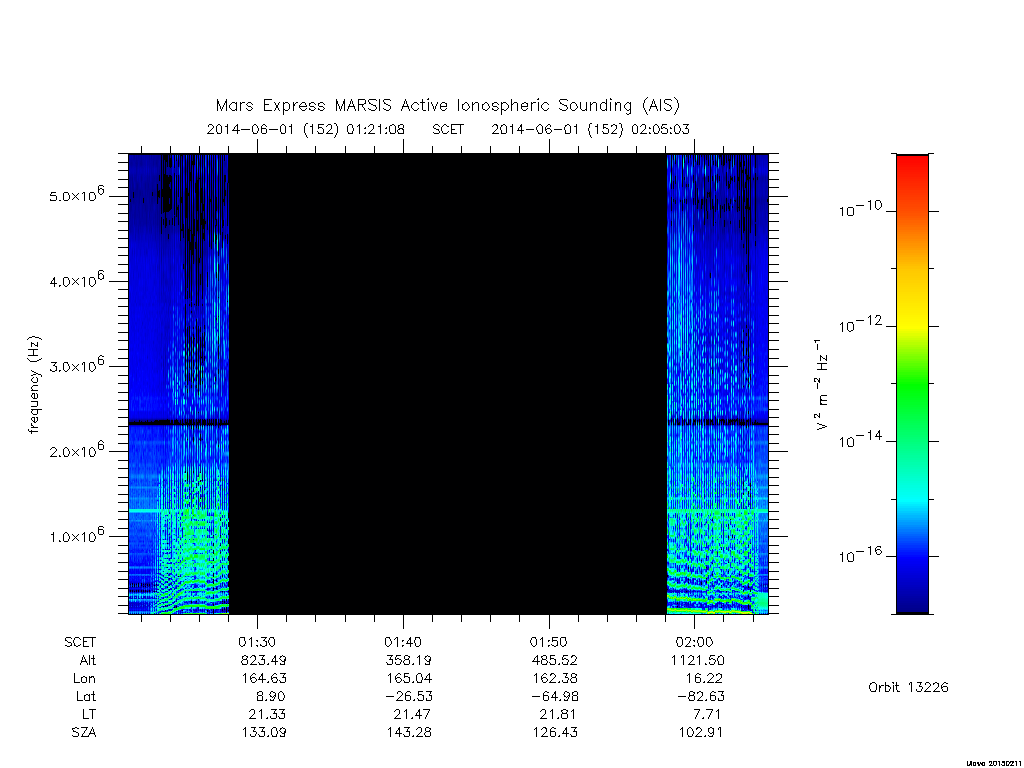Click the SZA value 143.28
Image resolution: width=1024 pixels, height=768 pixels.
(x=408, y=732)
